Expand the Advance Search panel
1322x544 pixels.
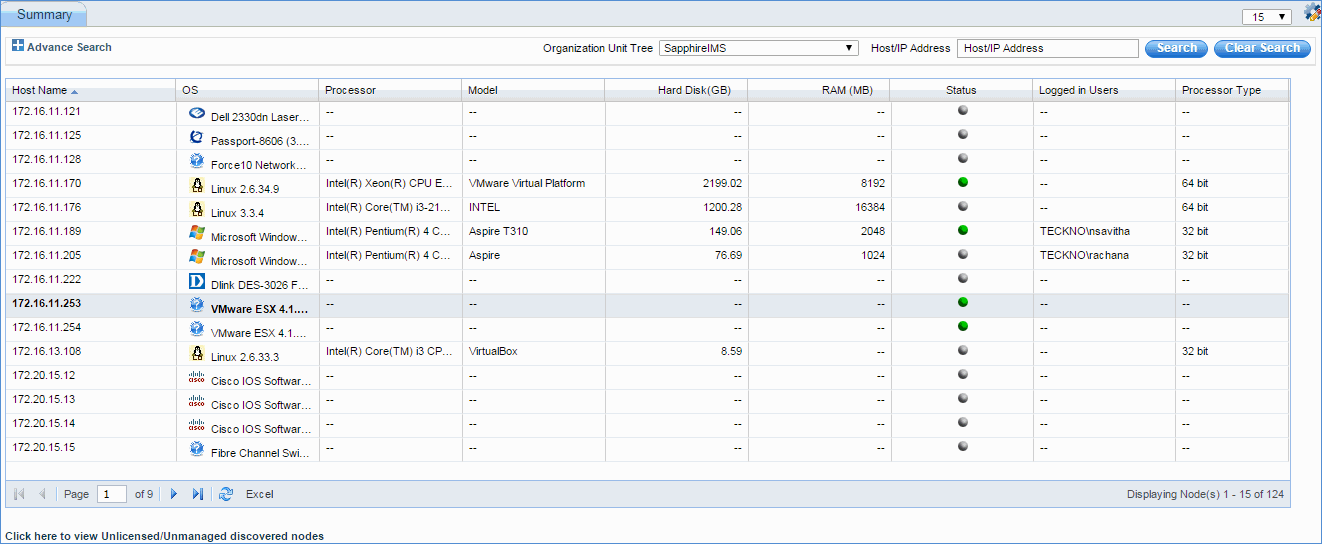coord(62,47)
